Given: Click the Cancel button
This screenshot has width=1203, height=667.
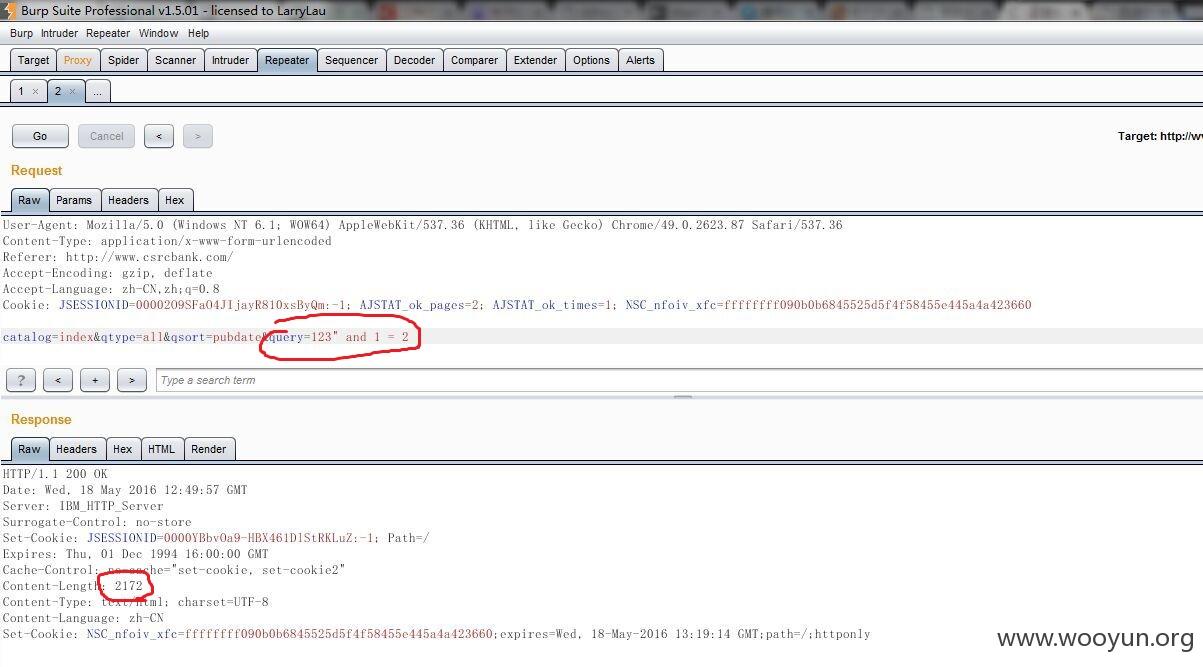Looking at the screenshot, I should [x=107, y=136].
